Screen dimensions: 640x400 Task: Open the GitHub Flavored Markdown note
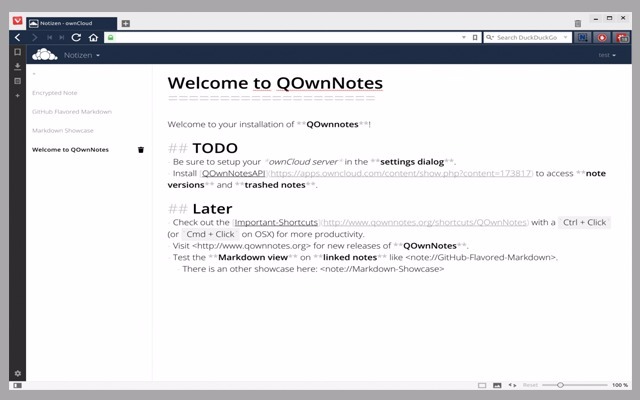pyautogui.click(x=72, y=112)
